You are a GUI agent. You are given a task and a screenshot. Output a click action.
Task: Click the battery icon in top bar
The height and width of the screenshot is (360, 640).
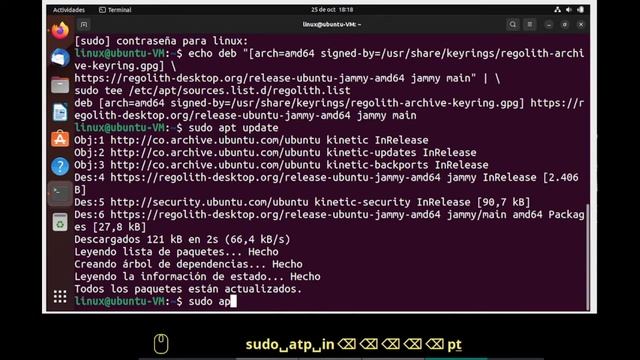(x=580, y=10)
